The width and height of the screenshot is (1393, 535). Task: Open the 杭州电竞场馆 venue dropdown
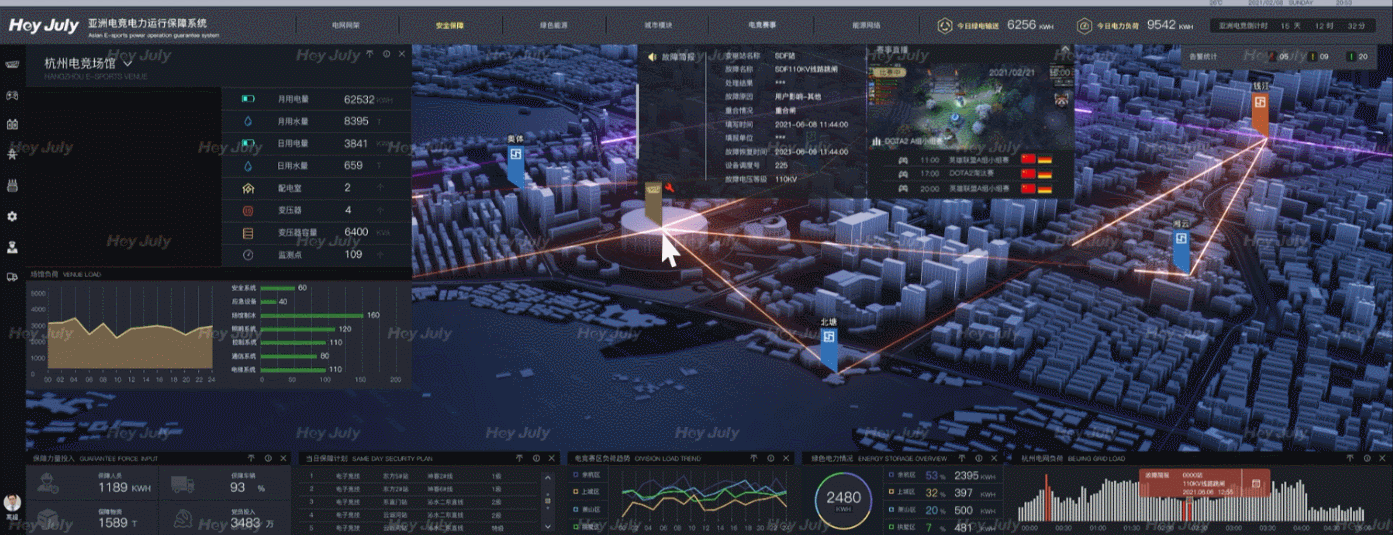[128, 64]
